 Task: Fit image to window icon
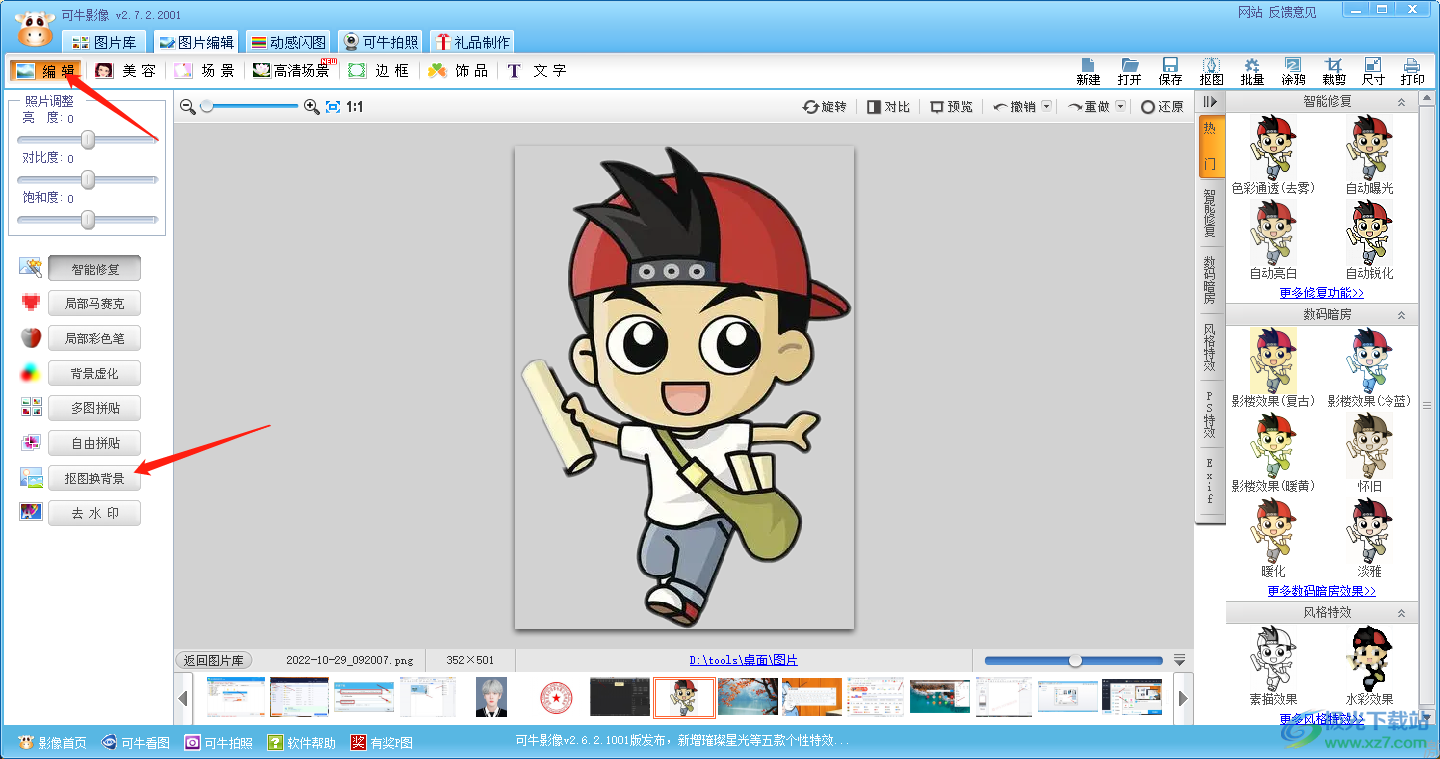click(333, 106)
